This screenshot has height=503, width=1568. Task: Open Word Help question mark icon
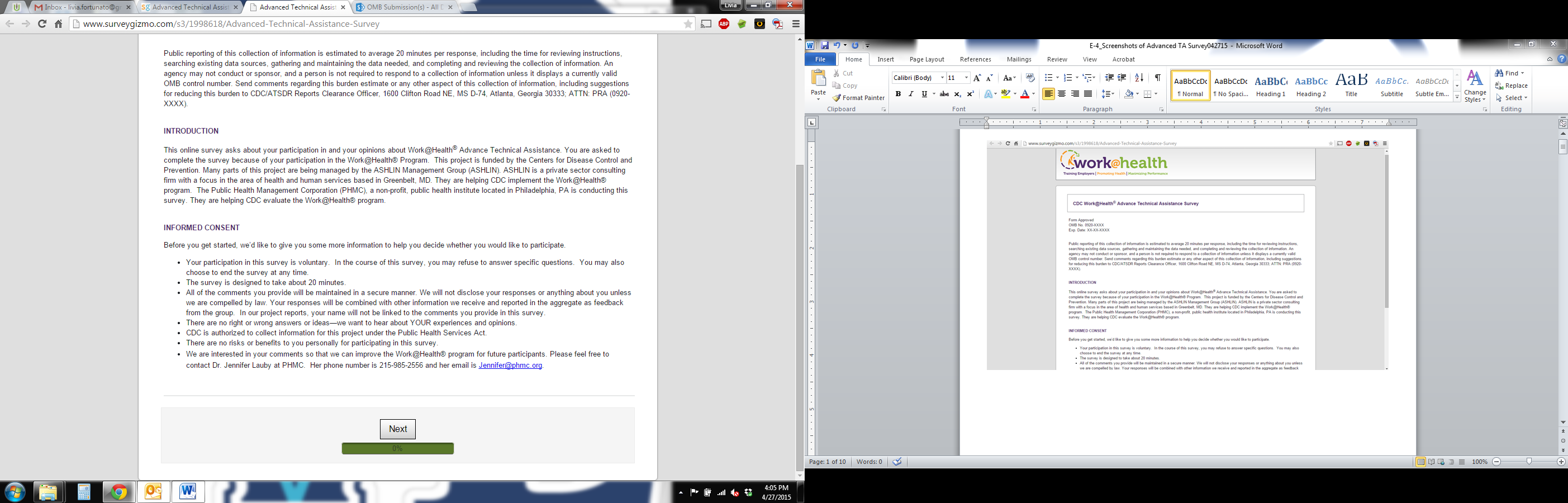pyautogui.click(x=1562, y=59)
